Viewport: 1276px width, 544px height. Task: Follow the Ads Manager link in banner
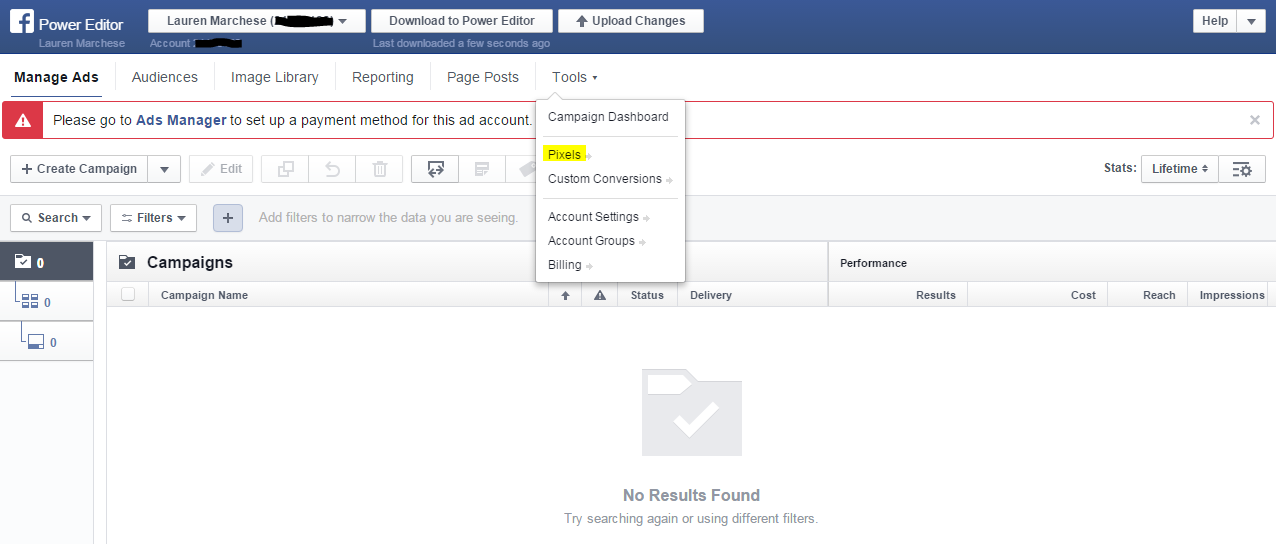coord(181,120)
